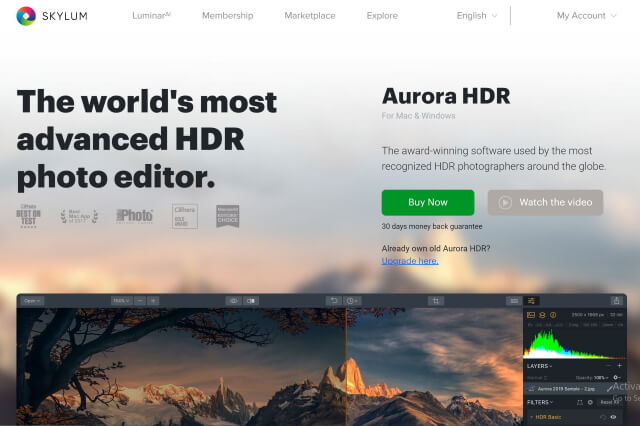This screenshot has height=426, width=640.
Task: Open the layer settings gear dropdown
Action: click(x=617, y=377)
